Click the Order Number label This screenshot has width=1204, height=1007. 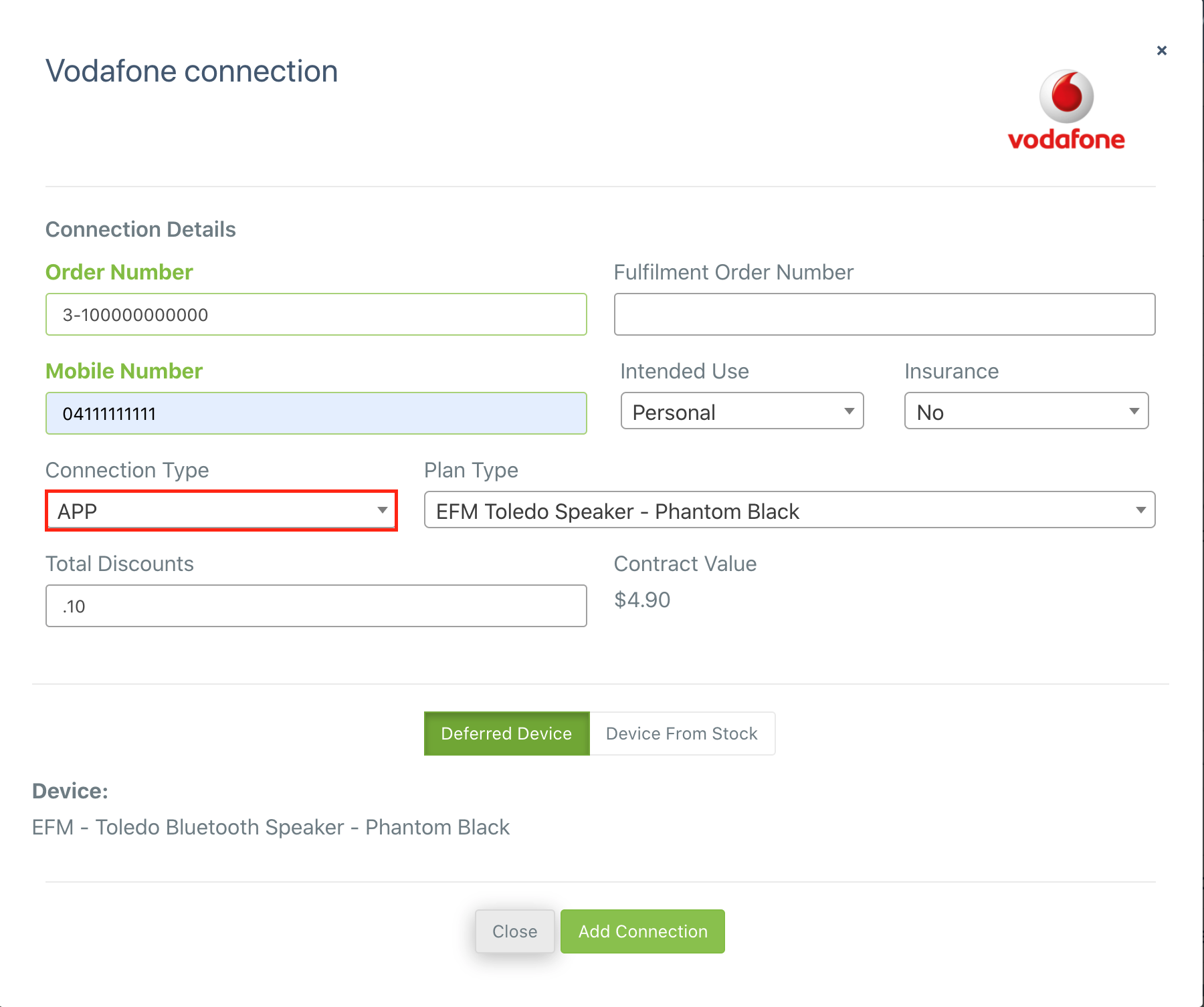click(x=119, y=272)
